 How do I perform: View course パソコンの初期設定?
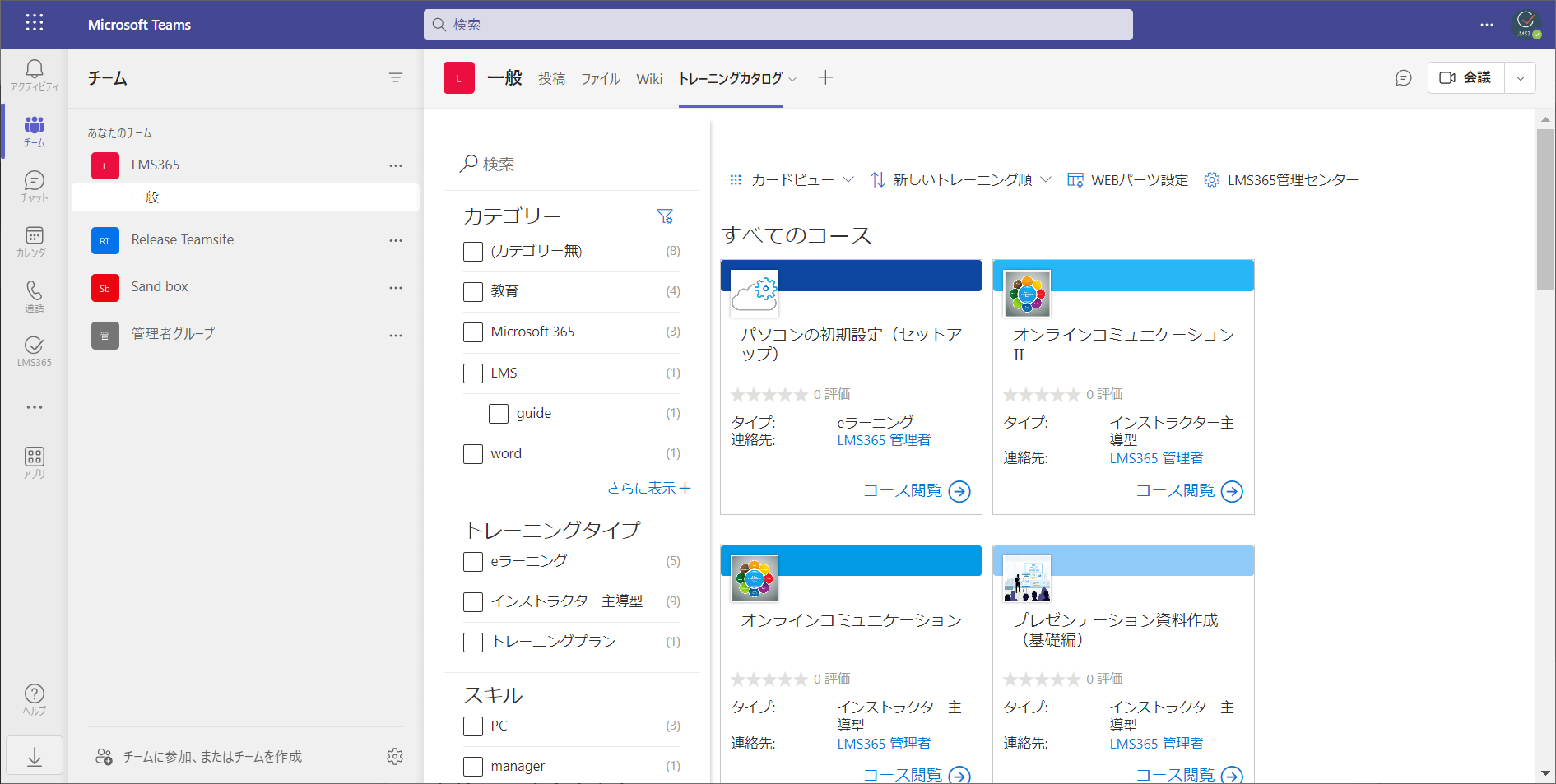coord(917,490)
